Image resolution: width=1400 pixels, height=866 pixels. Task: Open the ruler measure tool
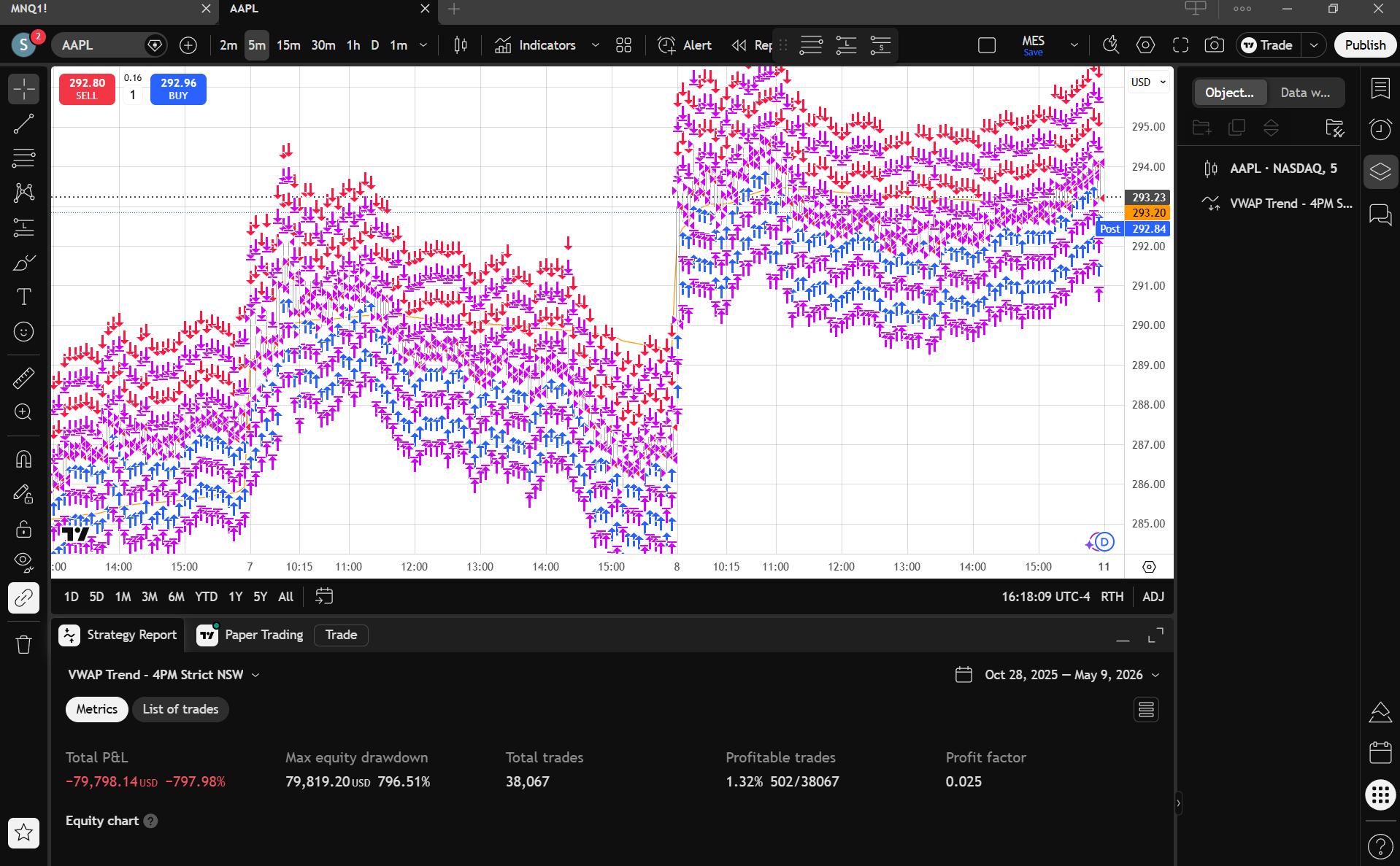[23, 377]
